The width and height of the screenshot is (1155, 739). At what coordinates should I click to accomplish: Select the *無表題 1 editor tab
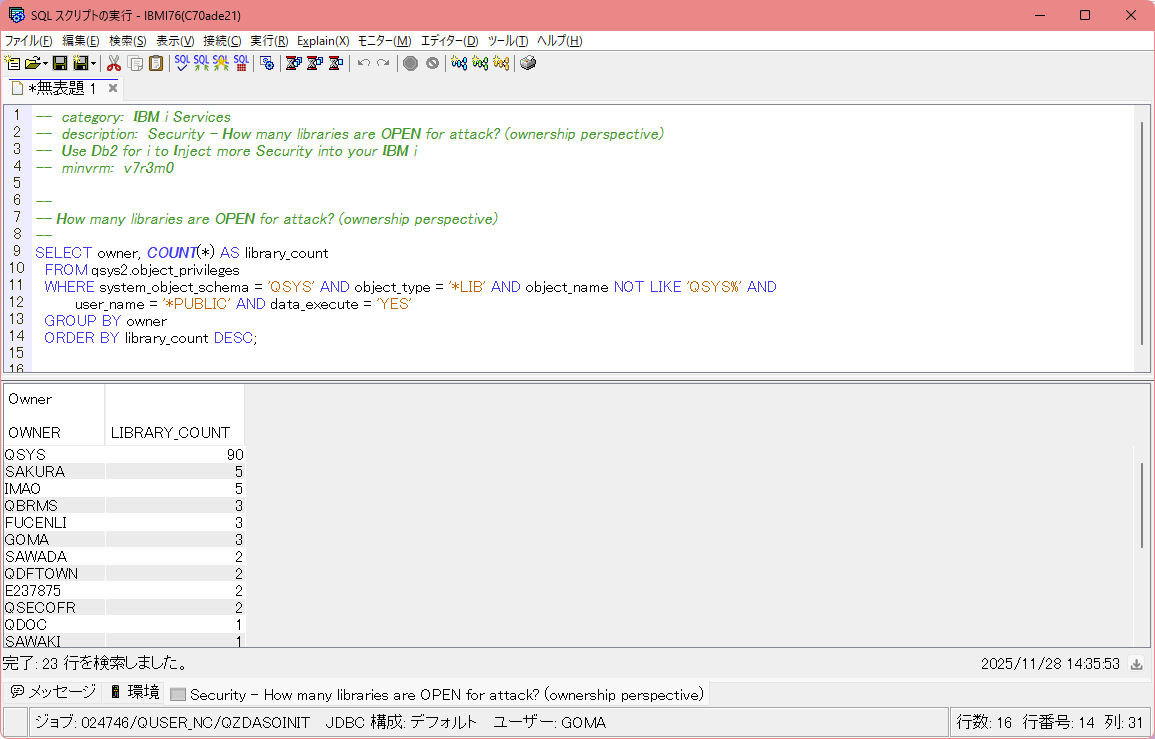[62, 88]
